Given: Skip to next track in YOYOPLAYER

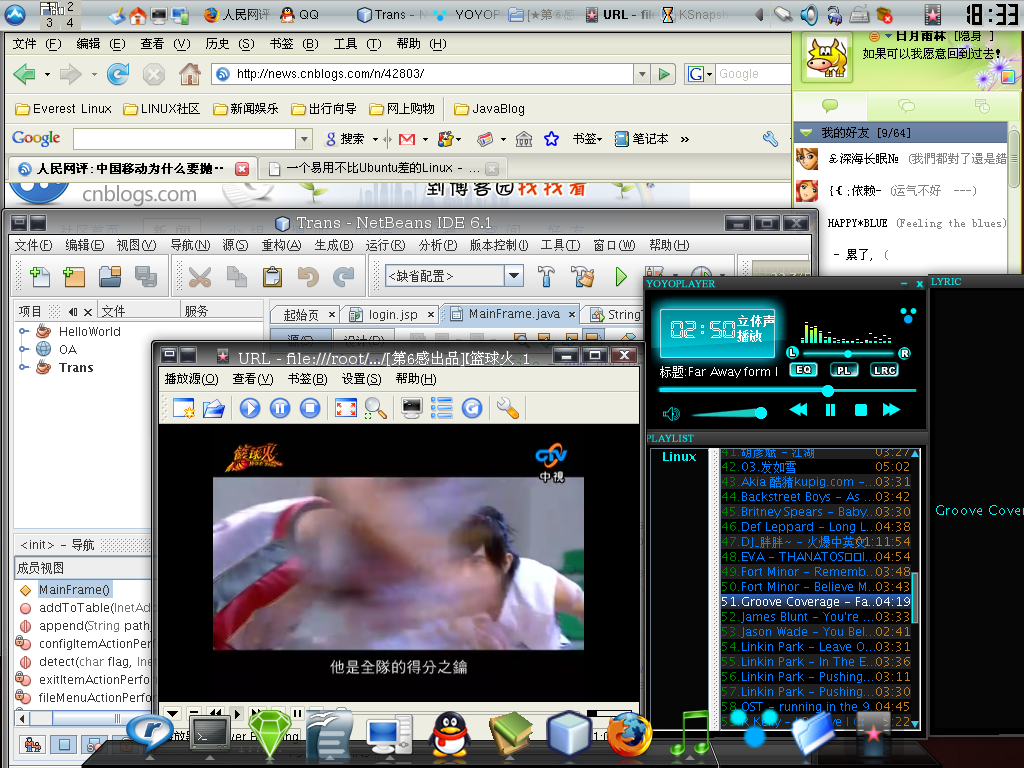Looking at the screenshot, I should click(891, 409).
